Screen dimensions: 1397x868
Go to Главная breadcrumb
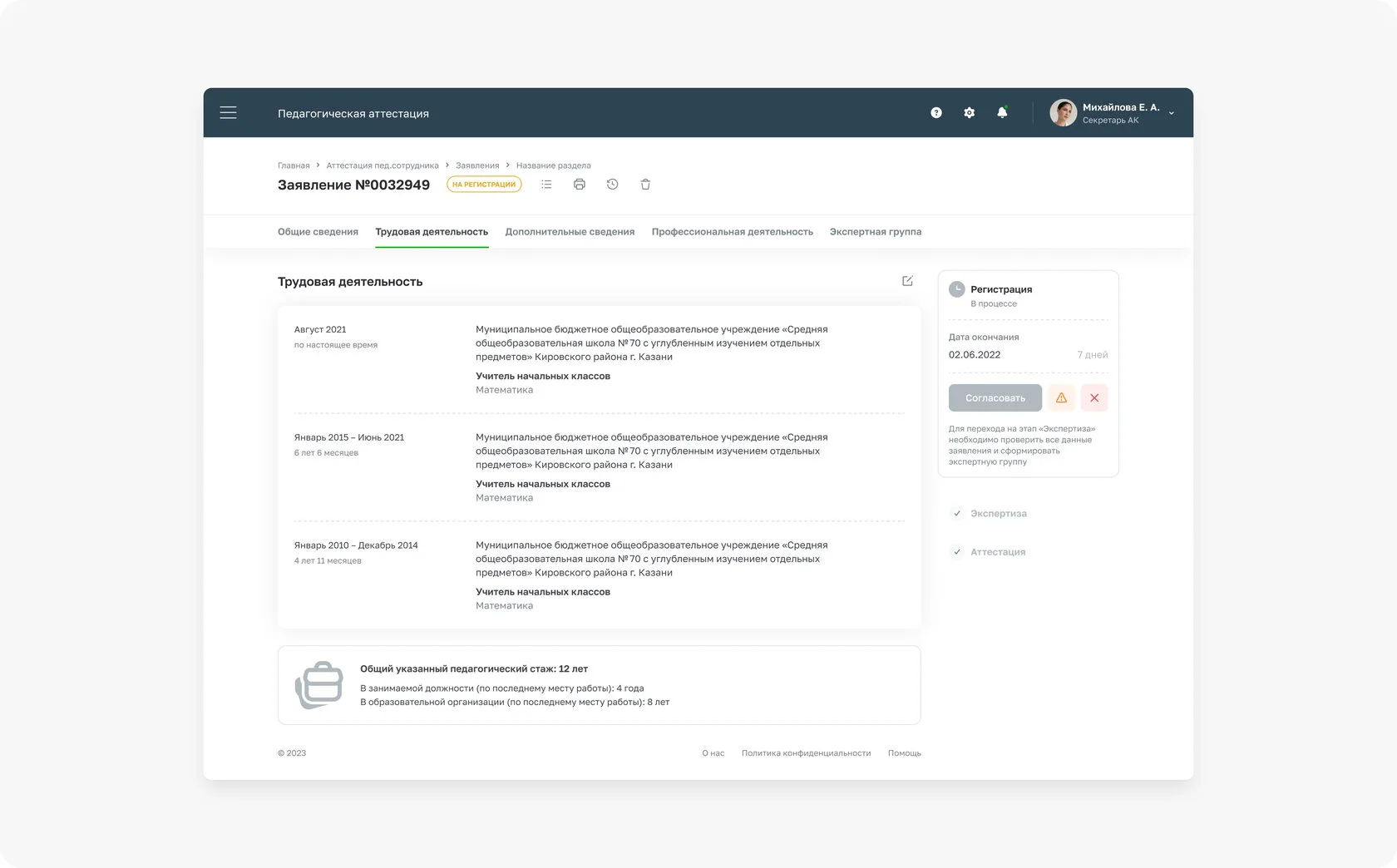point(294,165)
